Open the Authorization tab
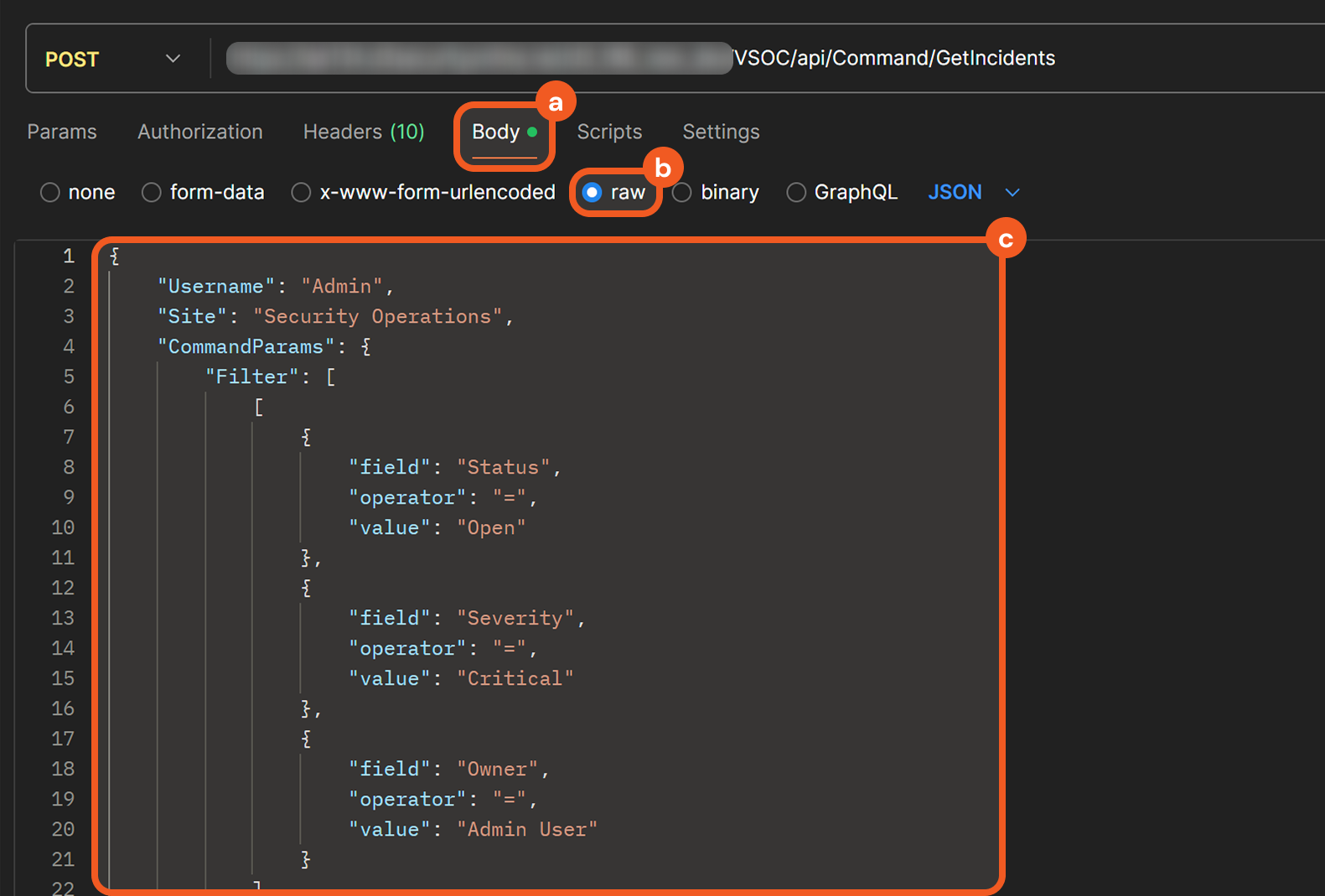Screen dimensions: 1325x896 coord(199,132)
